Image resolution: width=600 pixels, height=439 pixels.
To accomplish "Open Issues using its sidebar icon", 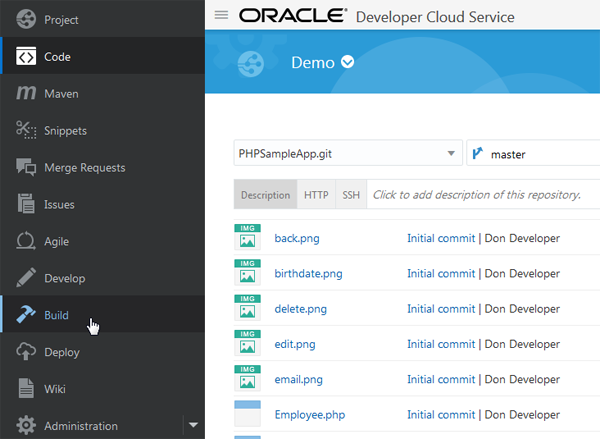I will tap(26, 205).
